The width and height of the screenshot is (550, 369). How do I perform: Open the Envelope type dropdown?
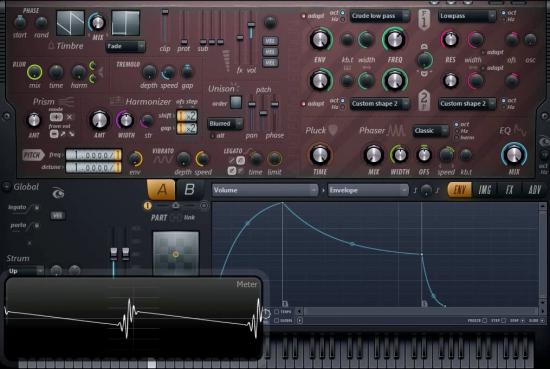coord(368,190)
